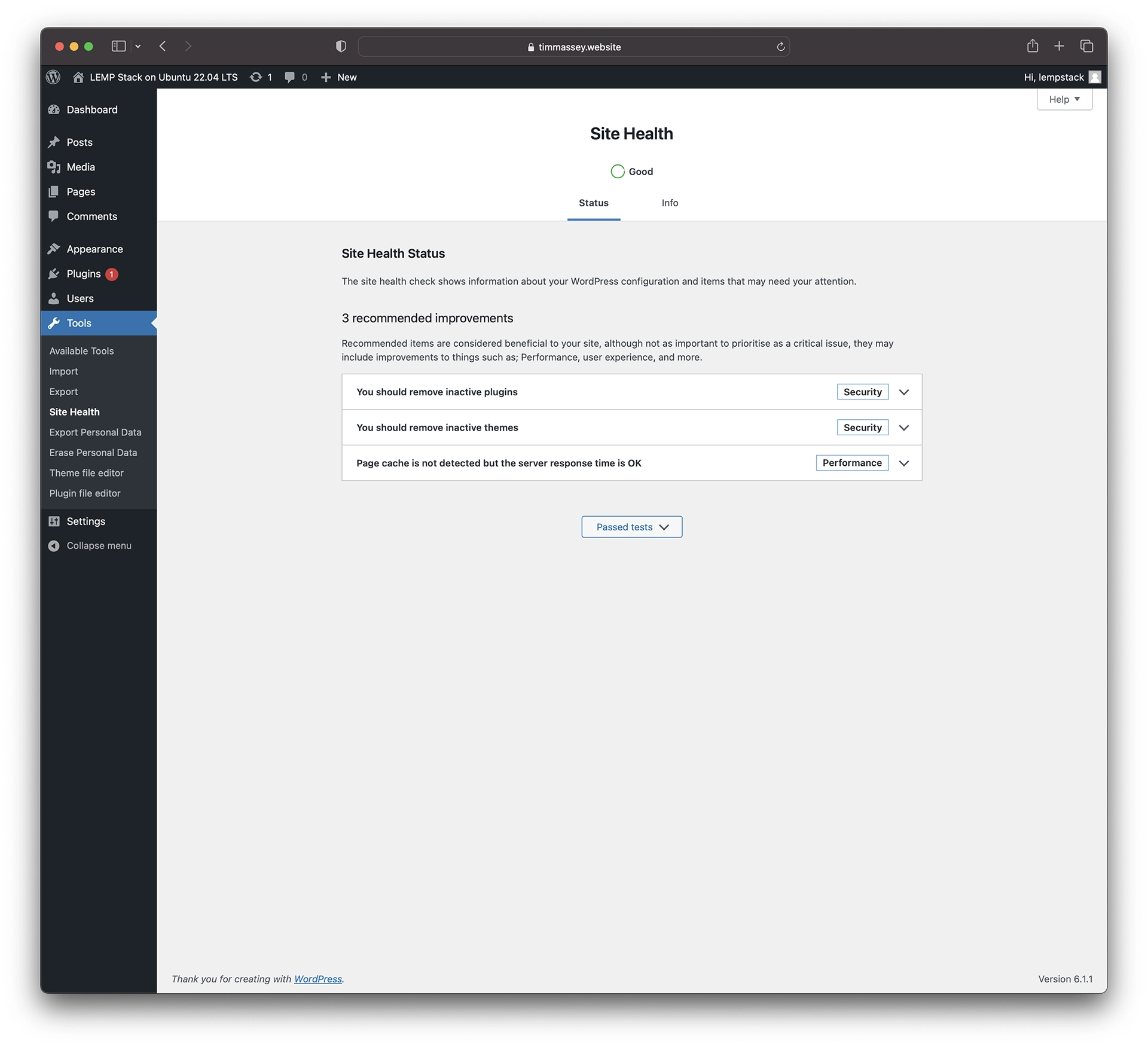Open the Export submenu item
Screen dimensions: 1148x1047
point(63,392)
